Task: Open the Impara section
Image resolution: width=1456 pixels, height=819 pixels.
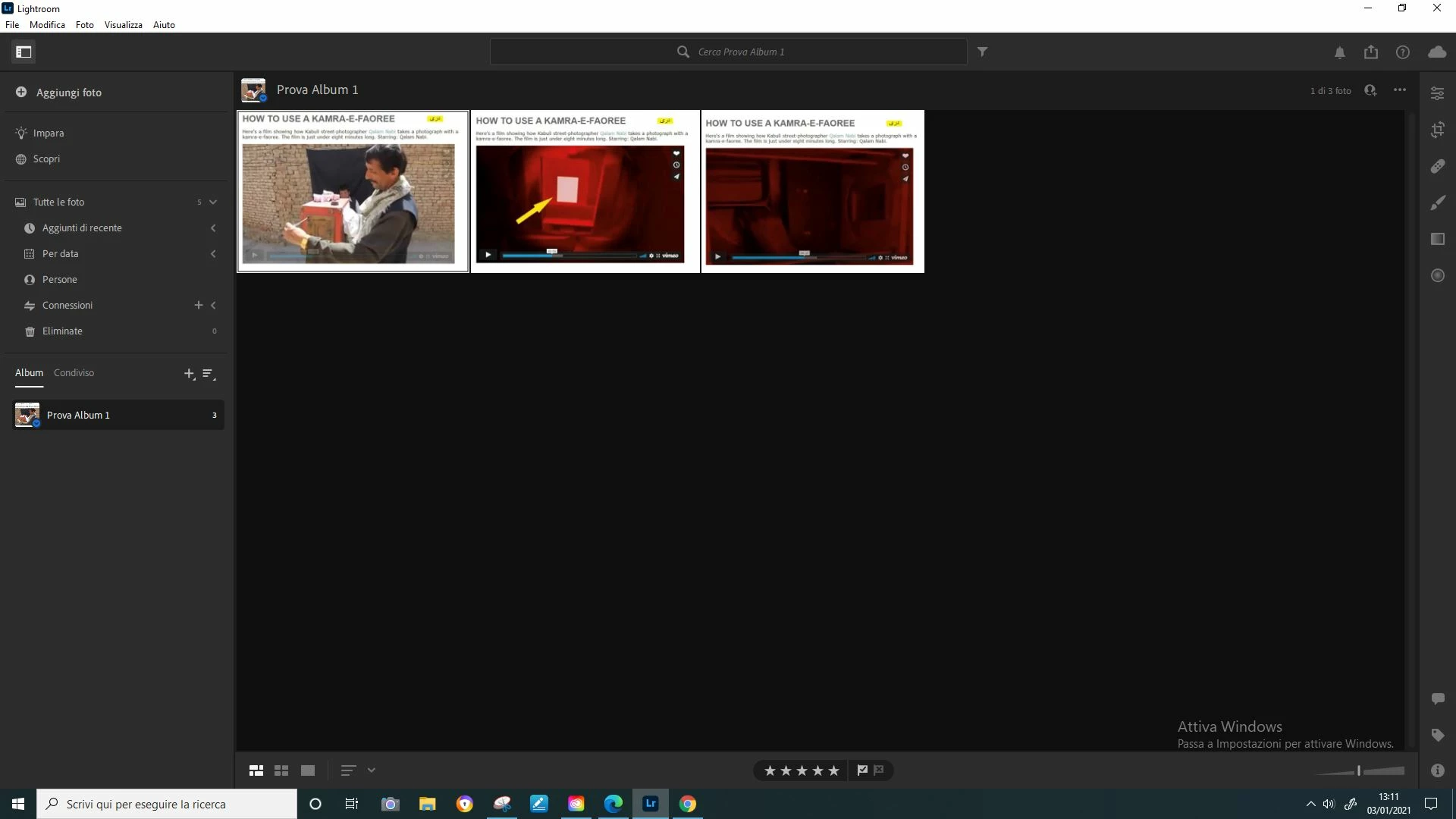Action: click(x=48, y=133)
